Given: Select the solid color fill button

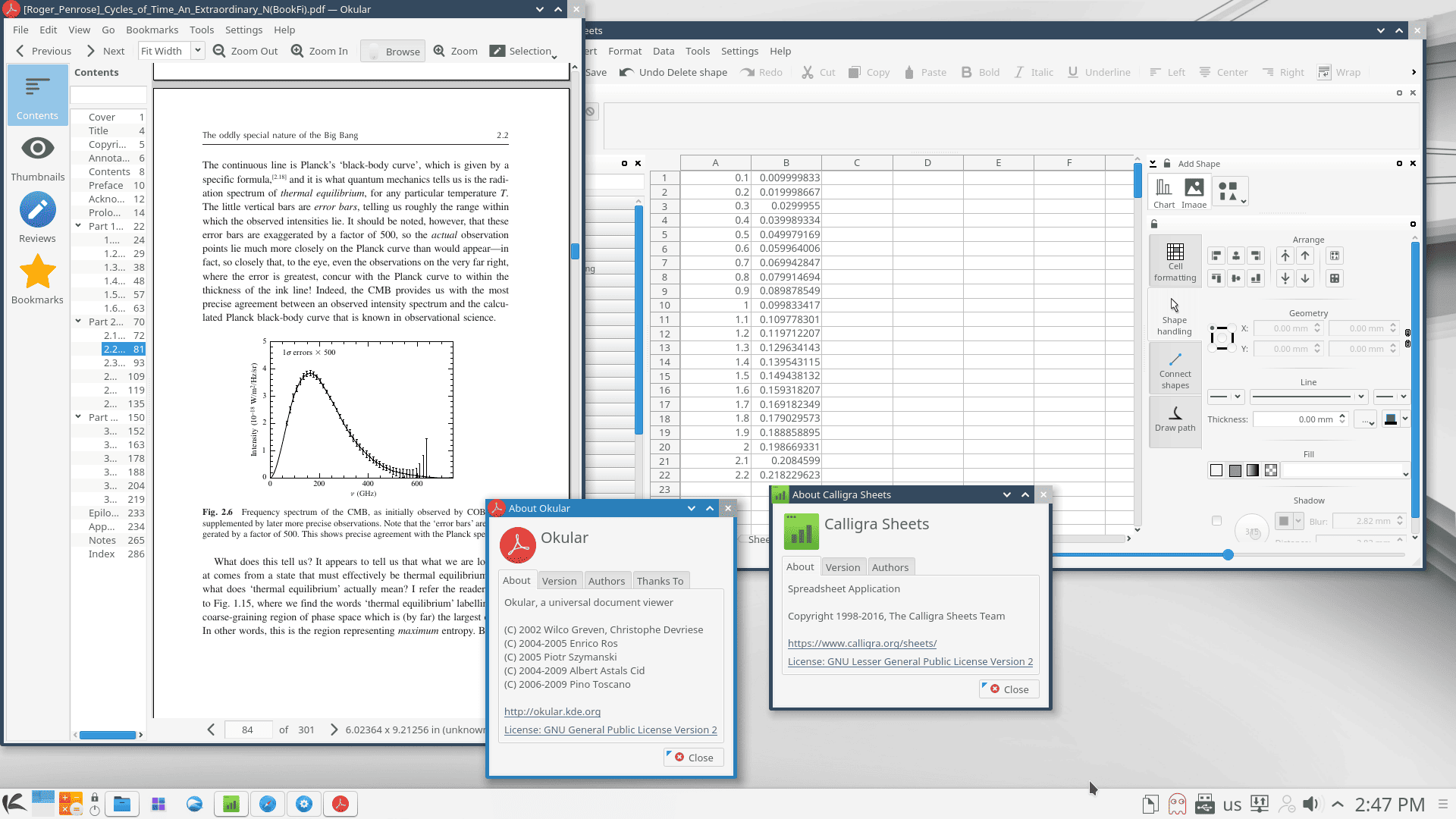Looking at the screenshot, I should tap(1235, 471).
